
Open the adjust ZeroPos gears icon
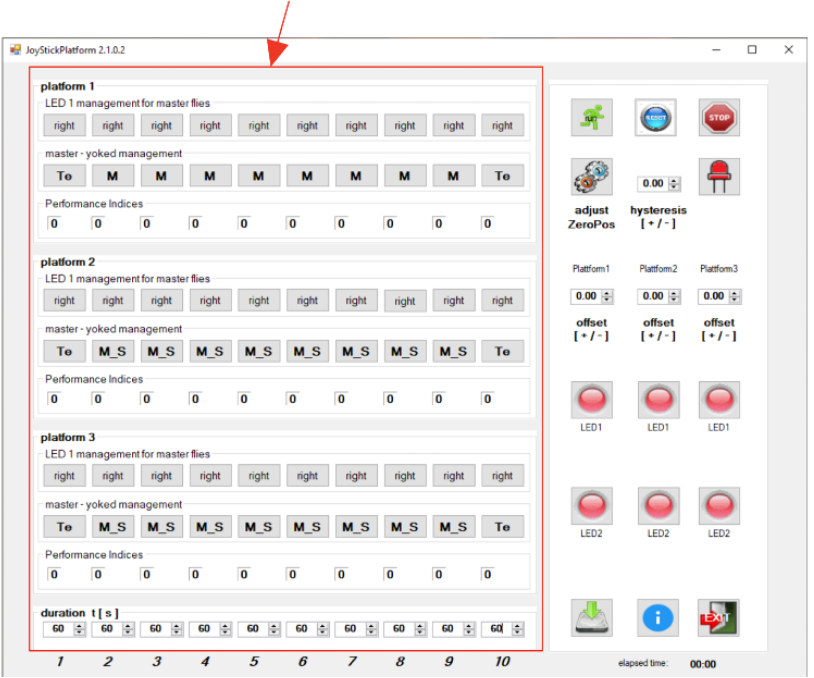coord(590,178)
